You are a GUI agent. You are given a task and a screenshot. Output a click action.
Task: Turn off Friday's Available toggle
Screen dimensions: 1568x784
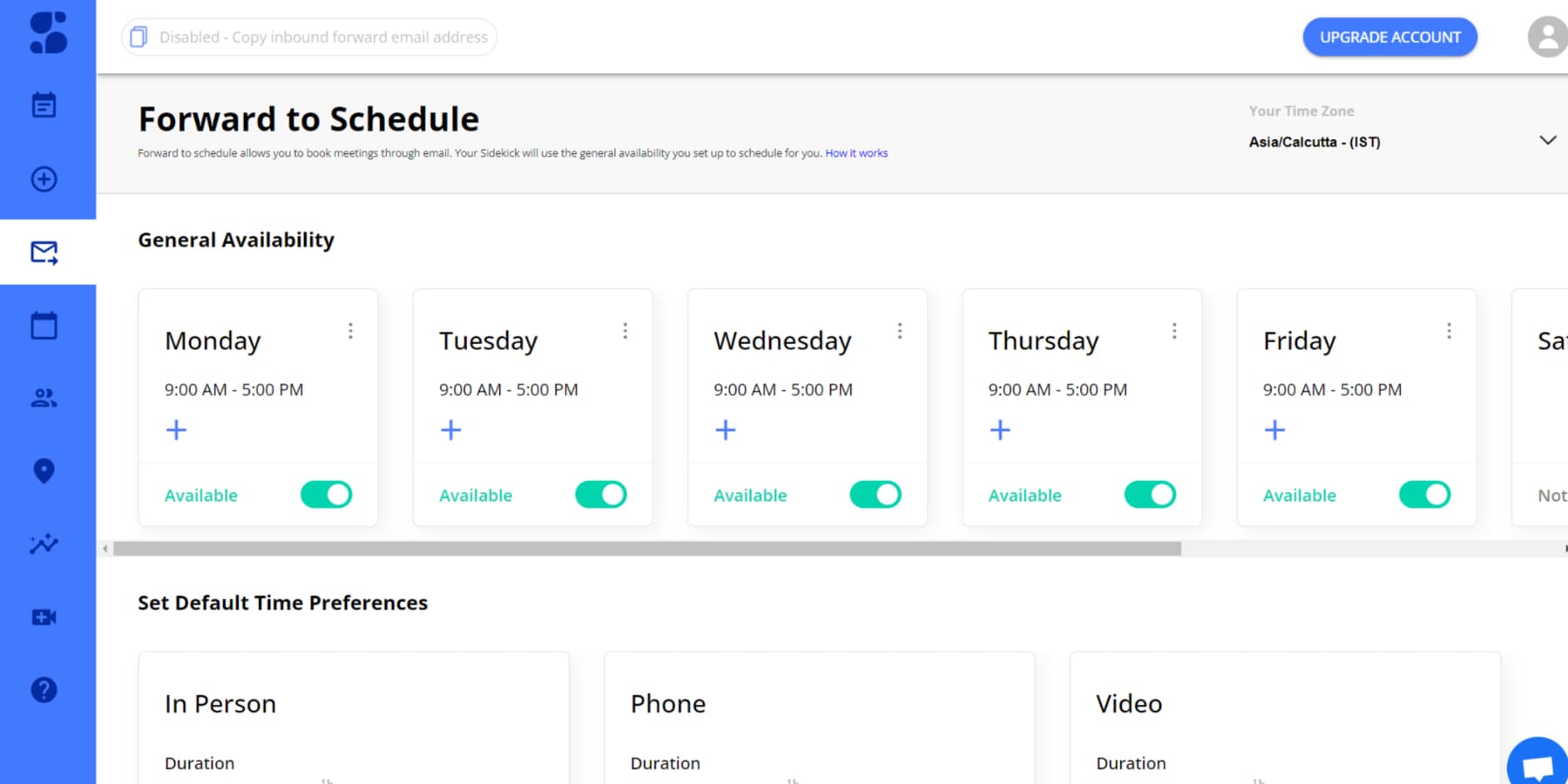[x=1423, y=494]
